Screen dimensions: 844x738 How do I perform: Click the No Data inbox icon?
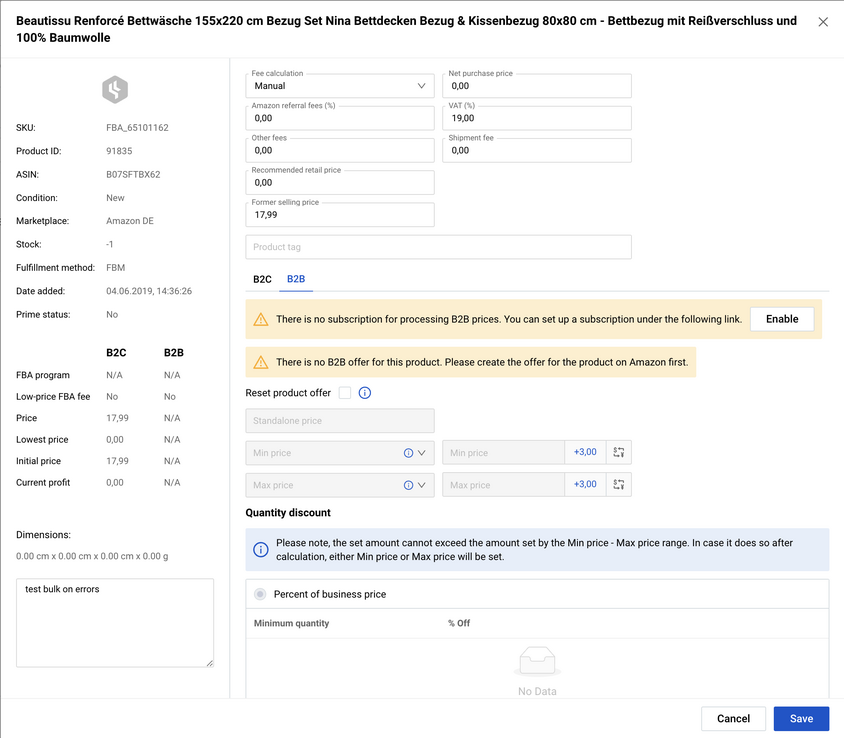pos(537,662)
